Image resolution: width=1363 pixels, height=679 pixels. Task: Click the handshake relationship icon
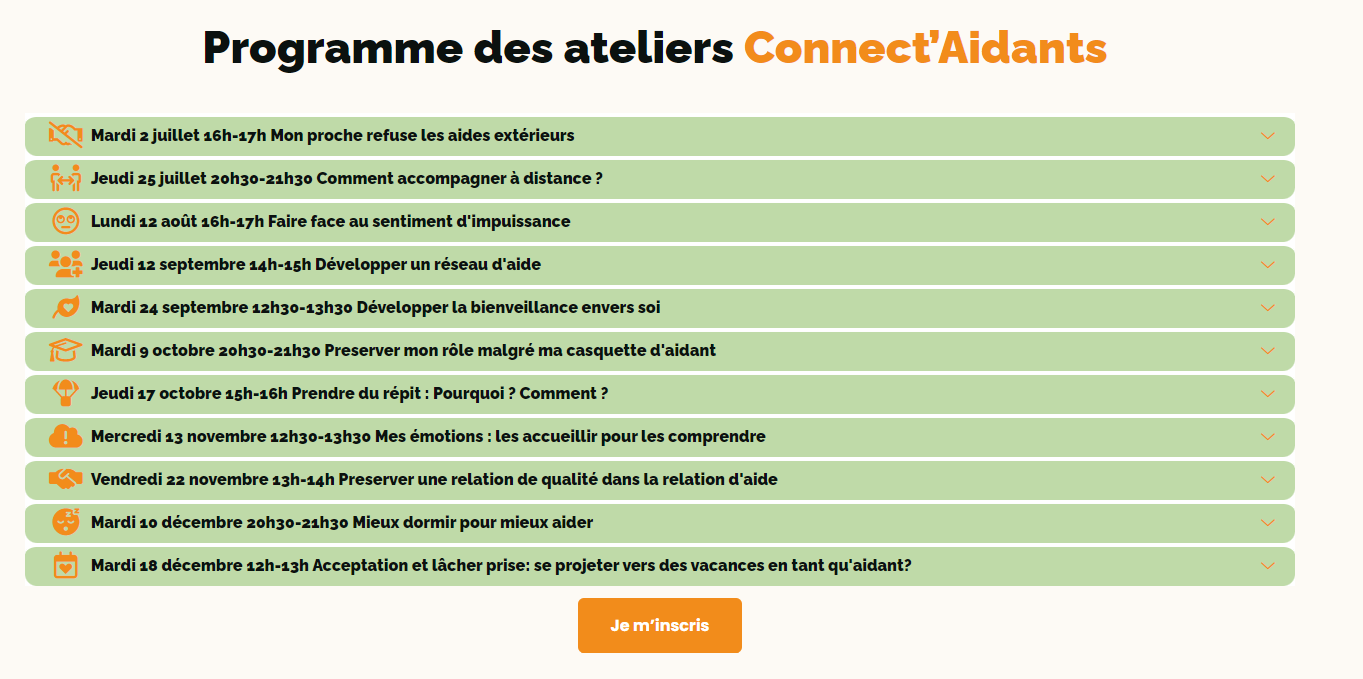coord(66,479)
